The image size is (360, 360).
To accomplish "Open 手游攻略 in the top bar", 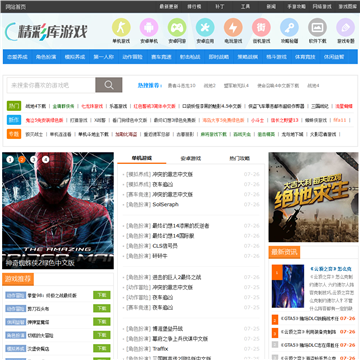I will coord(297,7).
